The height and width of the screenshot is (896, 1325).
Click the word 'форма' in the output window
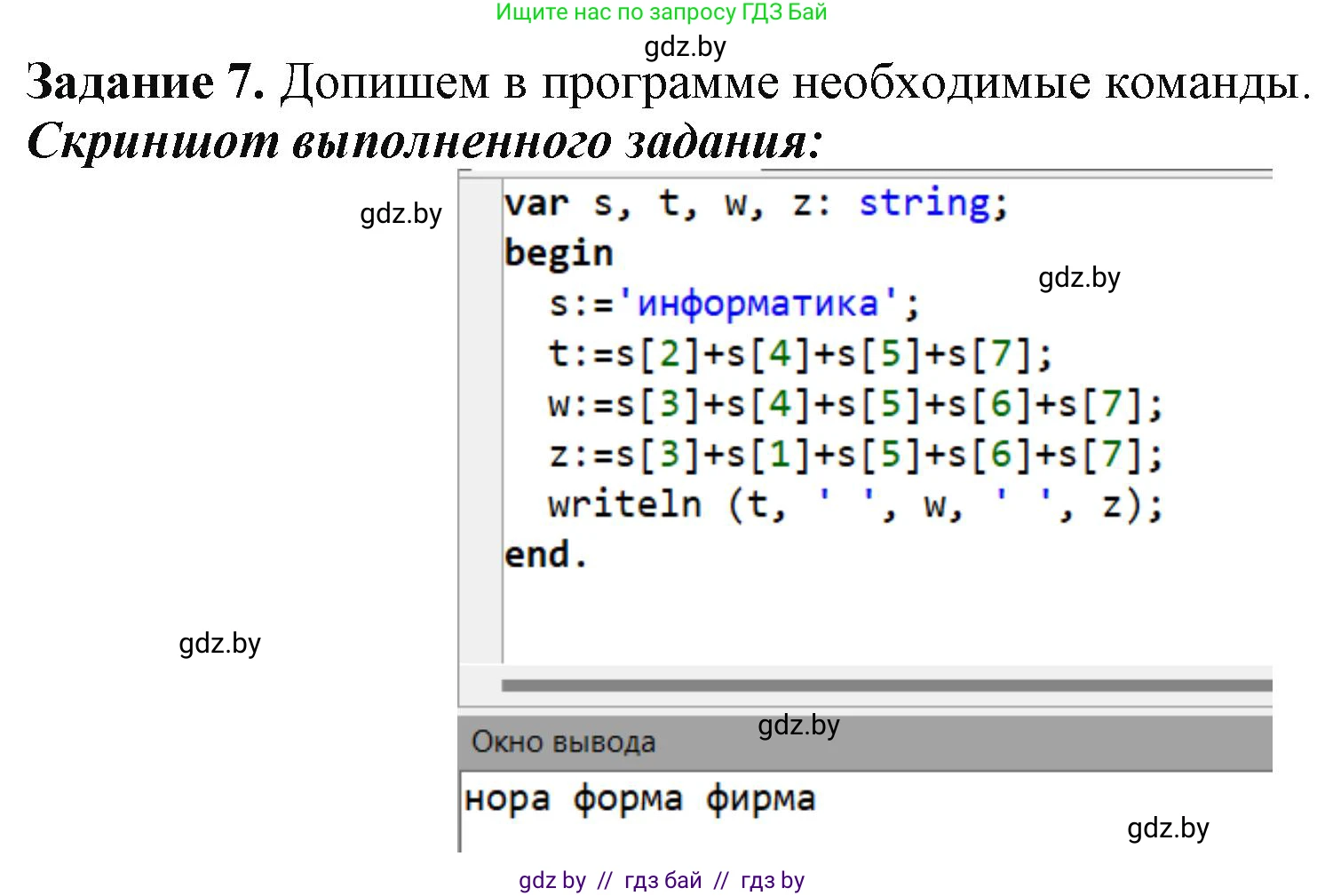628,799
